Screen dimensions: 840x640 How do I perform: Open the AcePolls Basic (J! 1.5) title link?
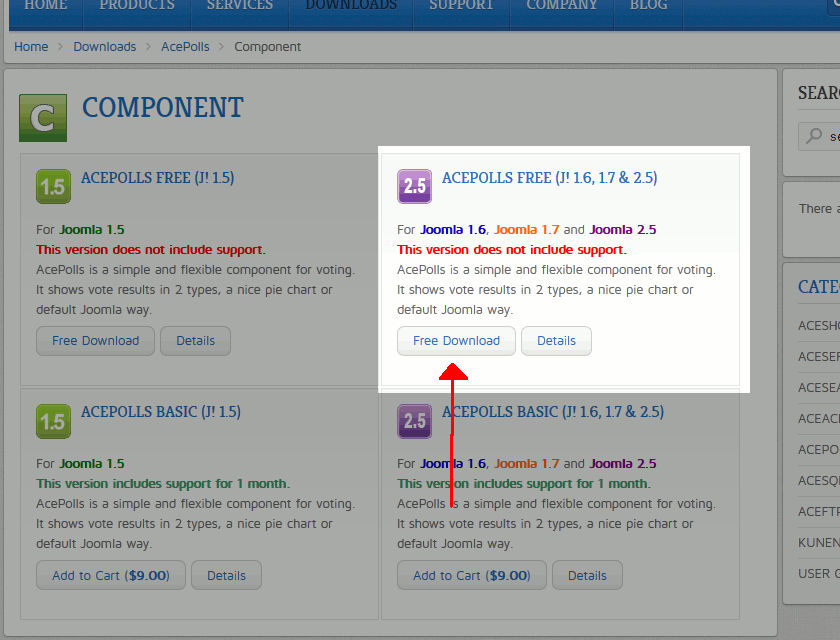[161, 412]
